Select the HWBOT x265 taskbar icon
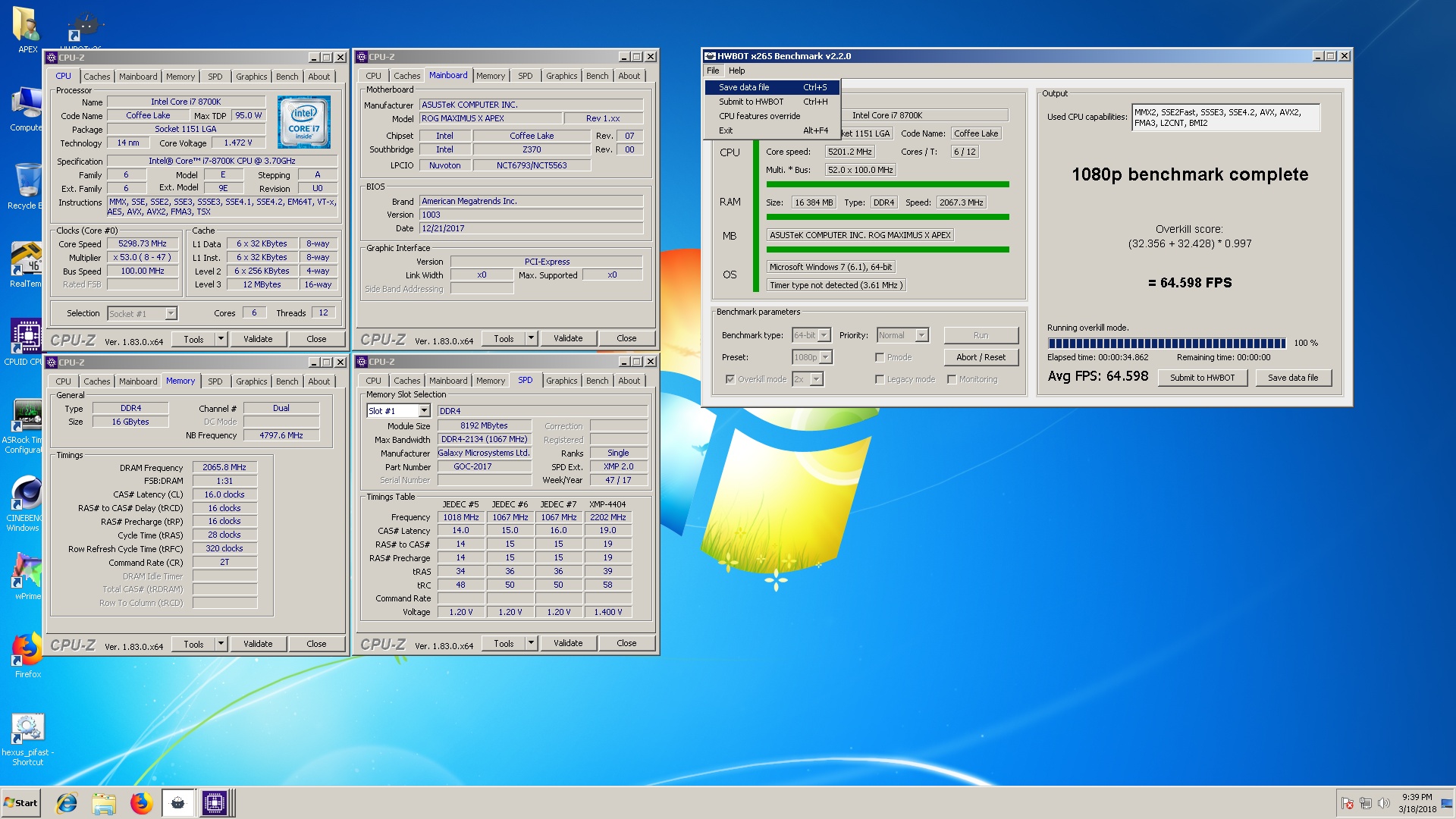Viewport: 1456px width, 819px height. coord(178,803)
